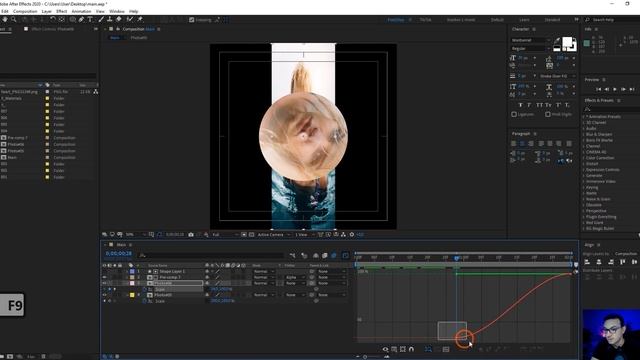
Task: Open the Composition menu
Action: (25, 11)
